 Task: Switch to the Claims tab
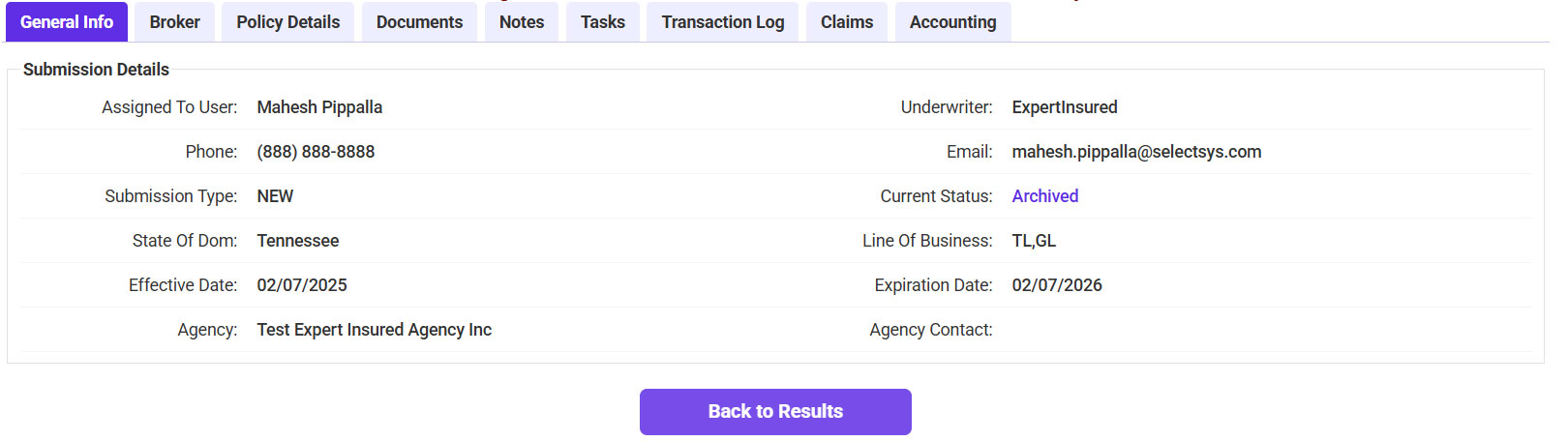pos(846,22)
